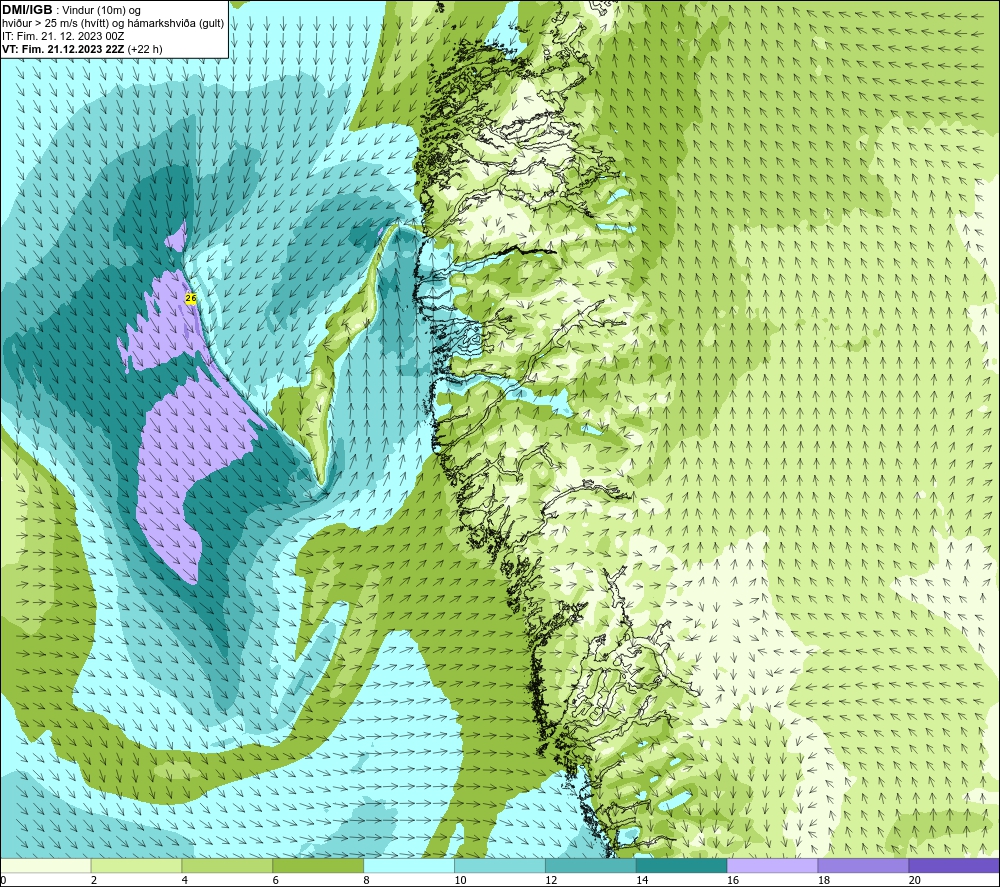Click the legend scale value 20
Viewport: 1000px width, 887px height.
coord(915,881)
